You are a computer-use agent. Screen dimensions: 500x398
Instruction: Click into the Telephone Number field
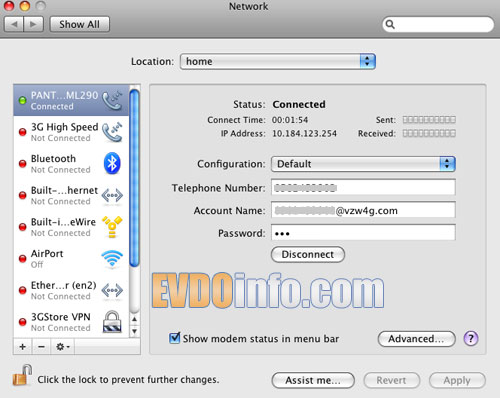[363, 188]
